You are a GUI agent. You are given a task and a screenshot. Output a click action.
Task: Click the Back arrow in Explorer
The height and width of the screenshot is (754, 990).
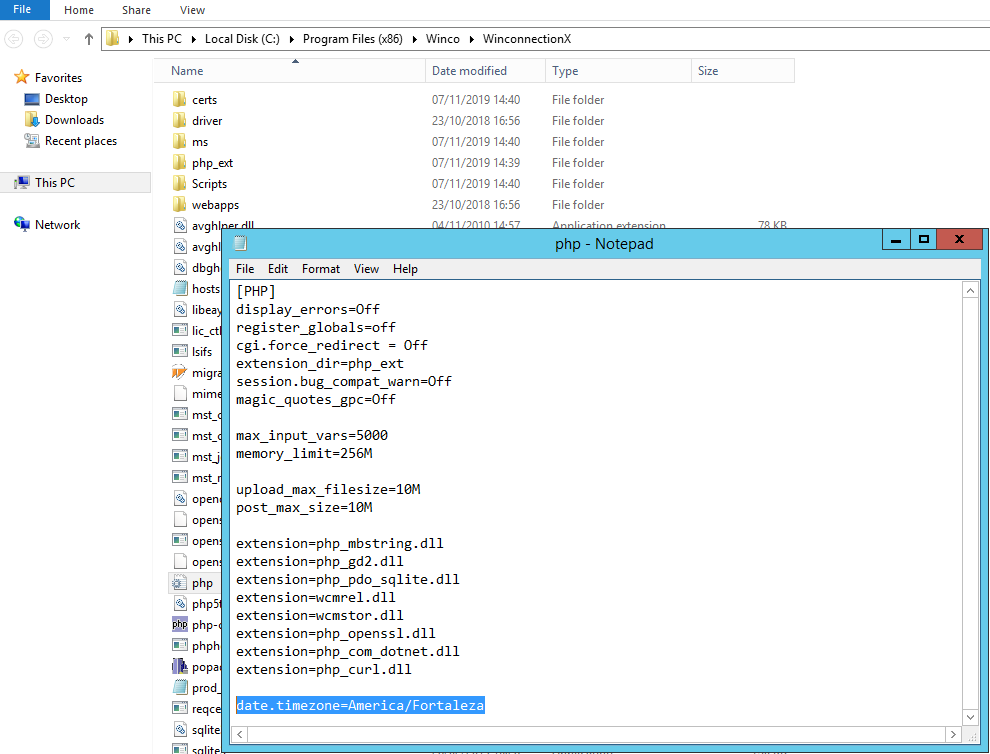click(14, 39)
